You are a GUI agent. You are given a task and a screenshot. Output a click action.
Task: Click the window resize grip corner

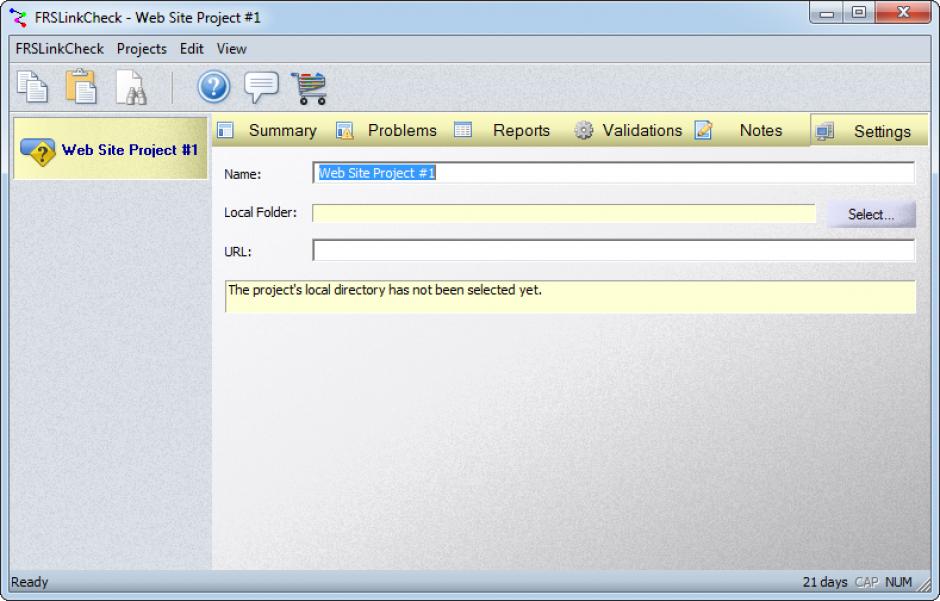(x=923, y=584)
